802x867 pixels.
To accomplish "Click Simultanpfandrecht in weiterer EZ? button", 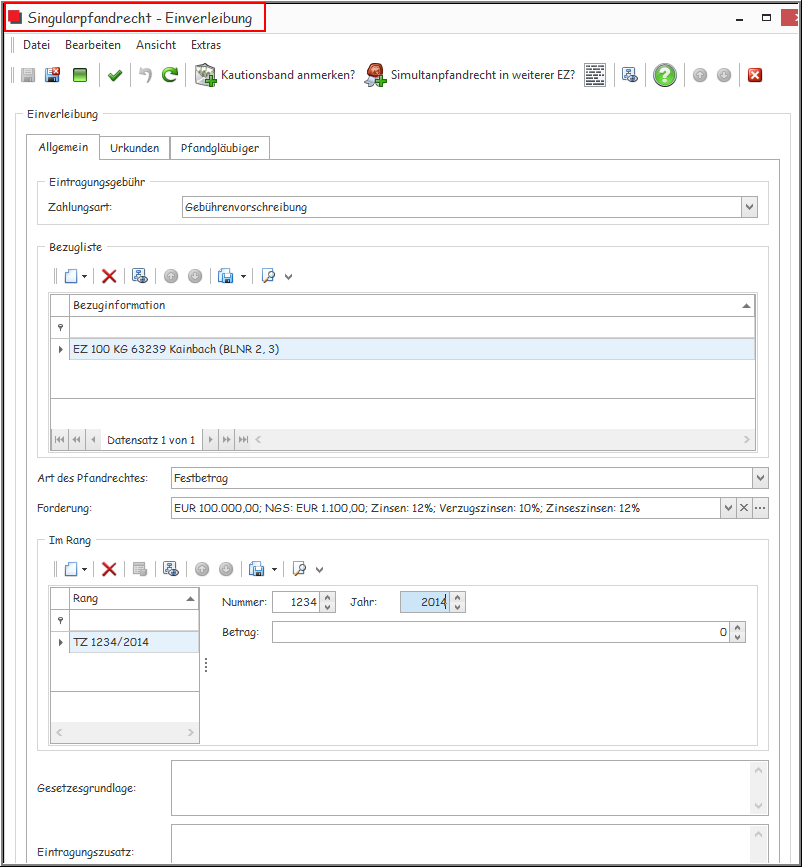I will pos(470,75).
